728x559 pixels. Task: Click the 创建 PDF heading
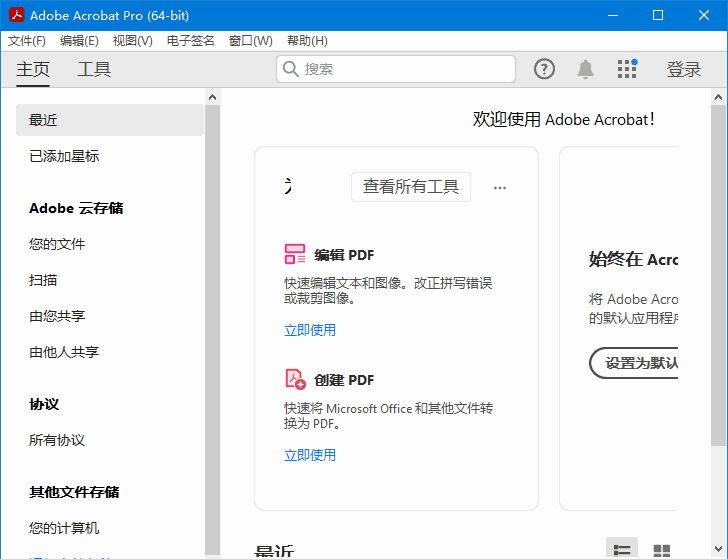click(344, 380)
